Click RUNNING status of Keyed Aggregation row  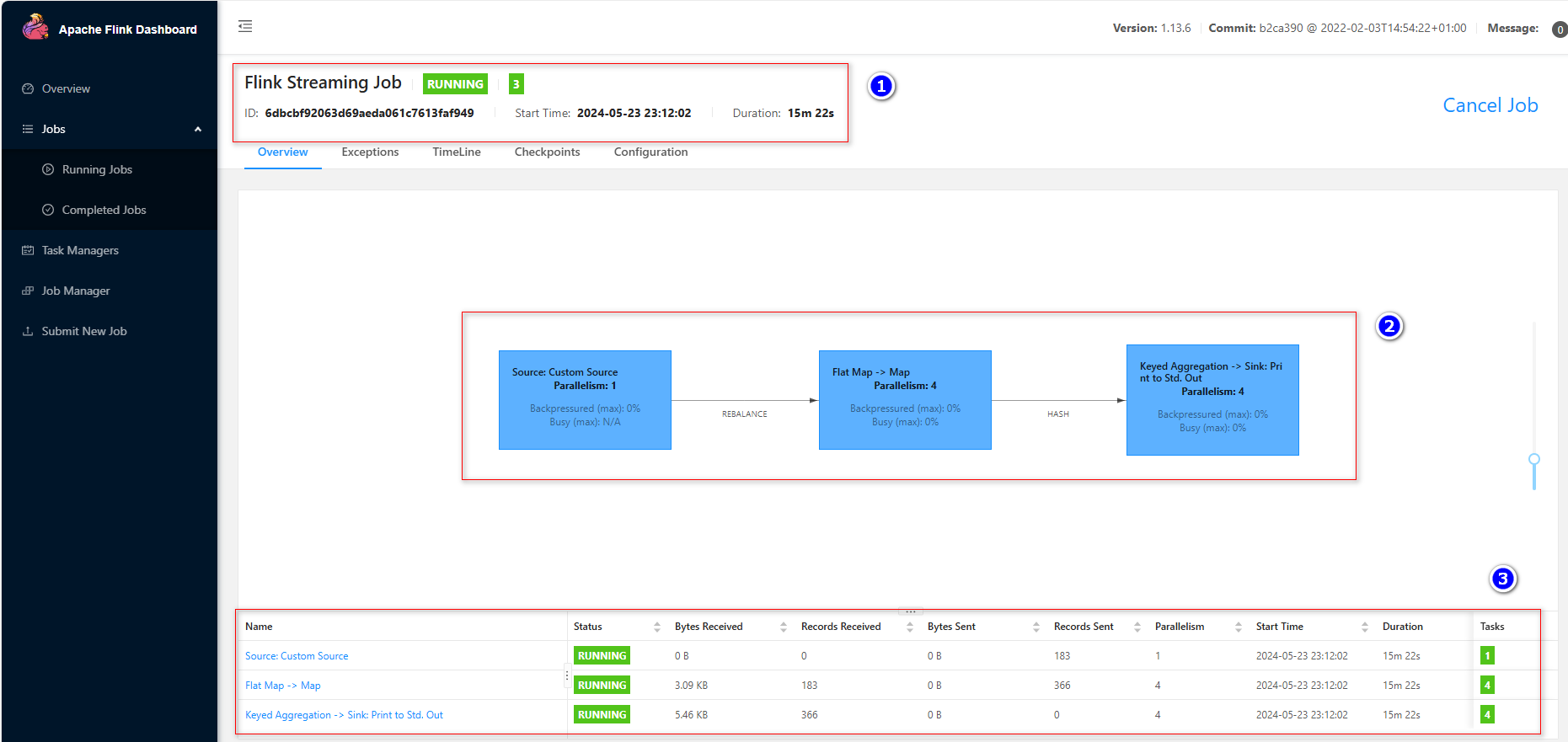[602, 715]
